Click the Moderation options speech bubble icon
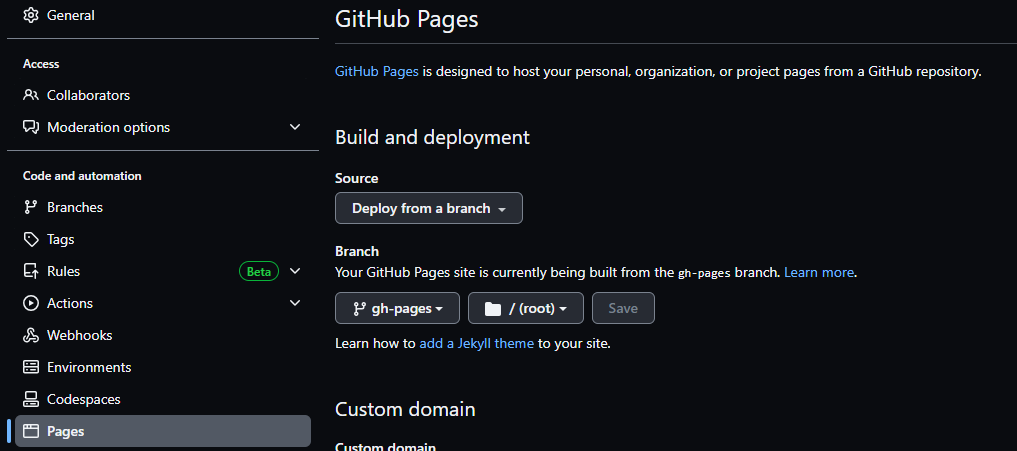Viewport: 1017px width, 451px height. tap(30, 127)
